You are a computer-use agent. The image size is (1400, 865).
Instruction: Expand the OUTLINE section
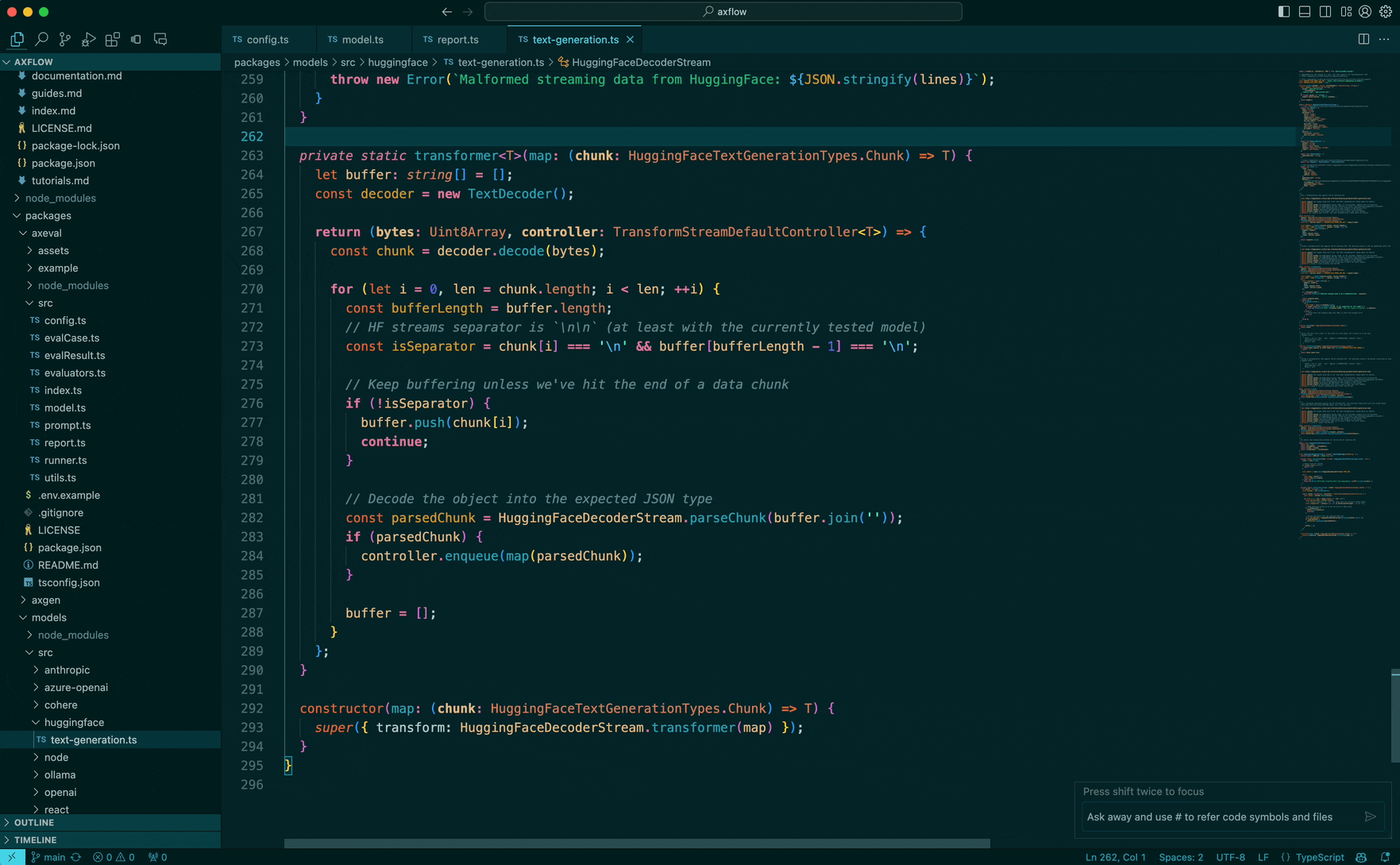(34, 822)
